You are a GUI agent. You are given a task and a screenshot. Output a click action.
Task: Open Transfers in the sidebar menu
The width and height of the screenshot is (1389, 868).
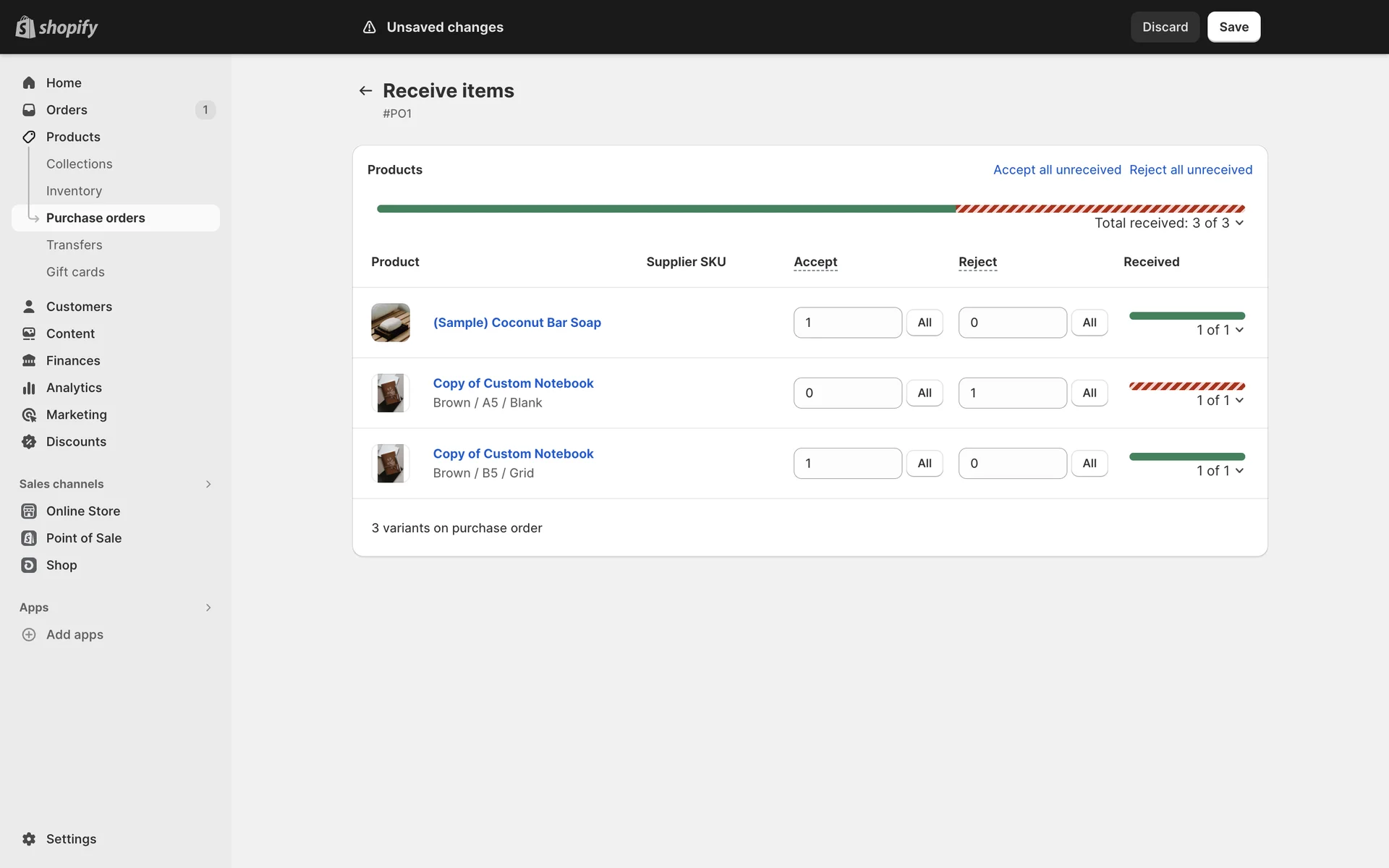[x=74, y=244]
